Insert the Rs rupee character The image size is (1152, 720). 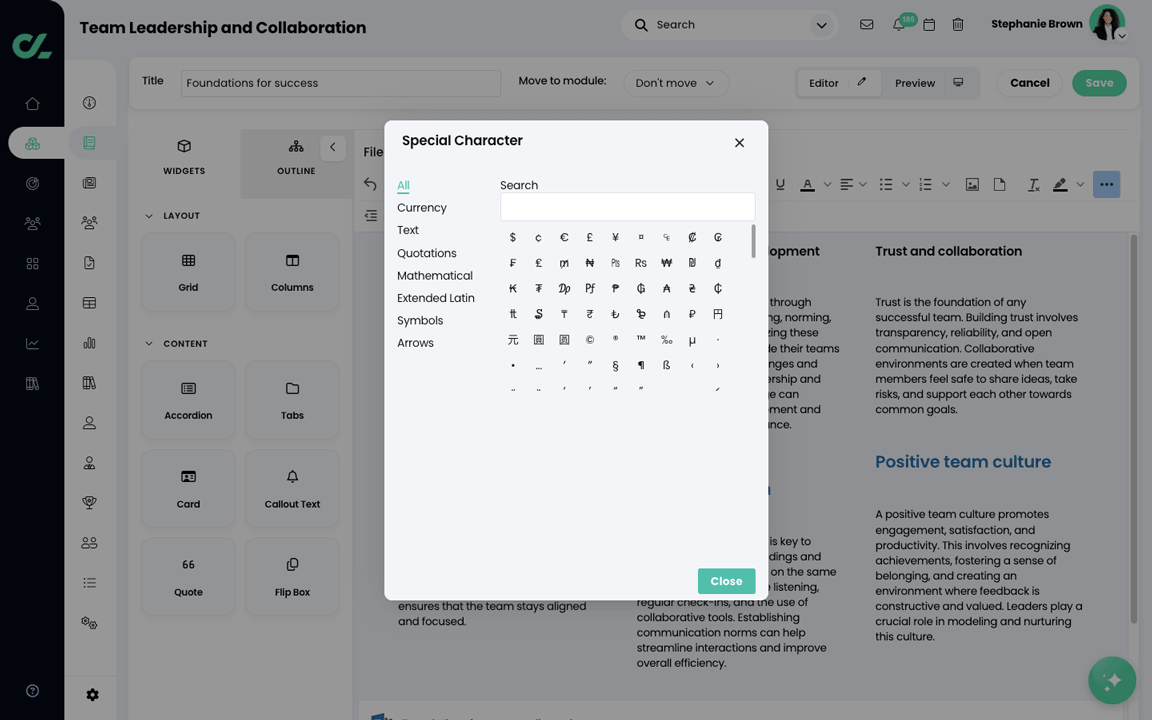coord(641,262)
